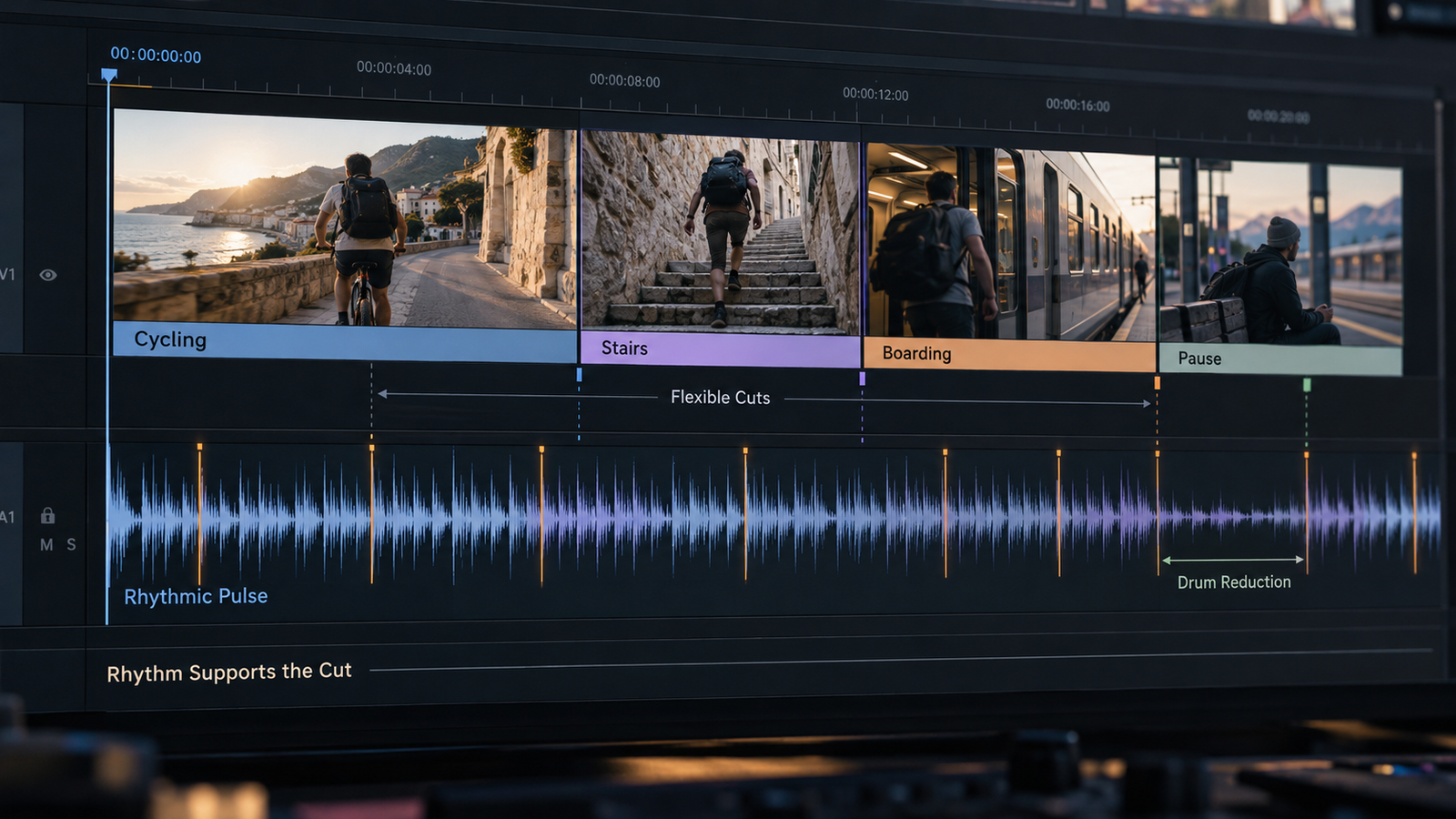Click the 00:00:16:00 ruler mark

coord(1077,106)
